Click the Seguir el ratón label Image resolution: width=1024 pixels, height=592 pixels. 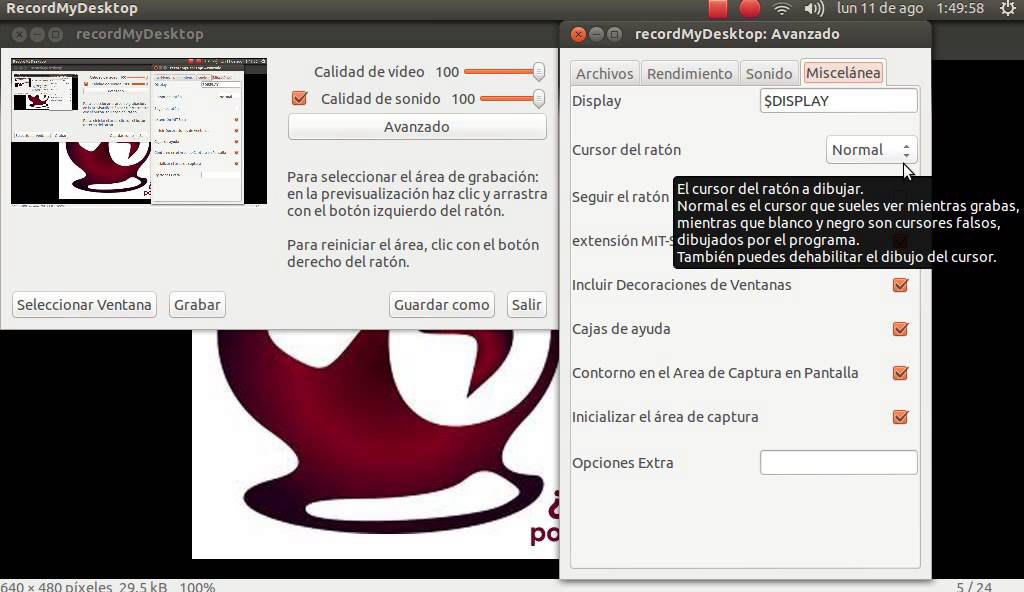coord(620,197)
